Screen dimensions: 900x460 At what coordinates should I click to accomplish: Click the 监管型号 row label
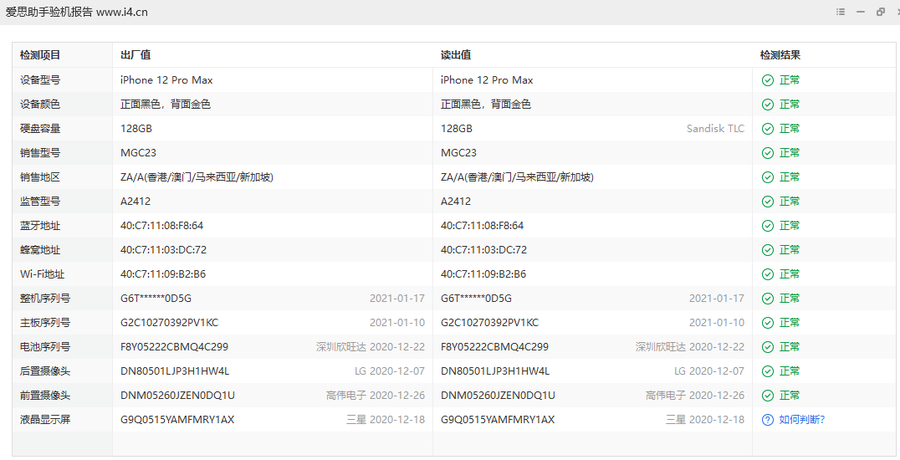(40, 202)
